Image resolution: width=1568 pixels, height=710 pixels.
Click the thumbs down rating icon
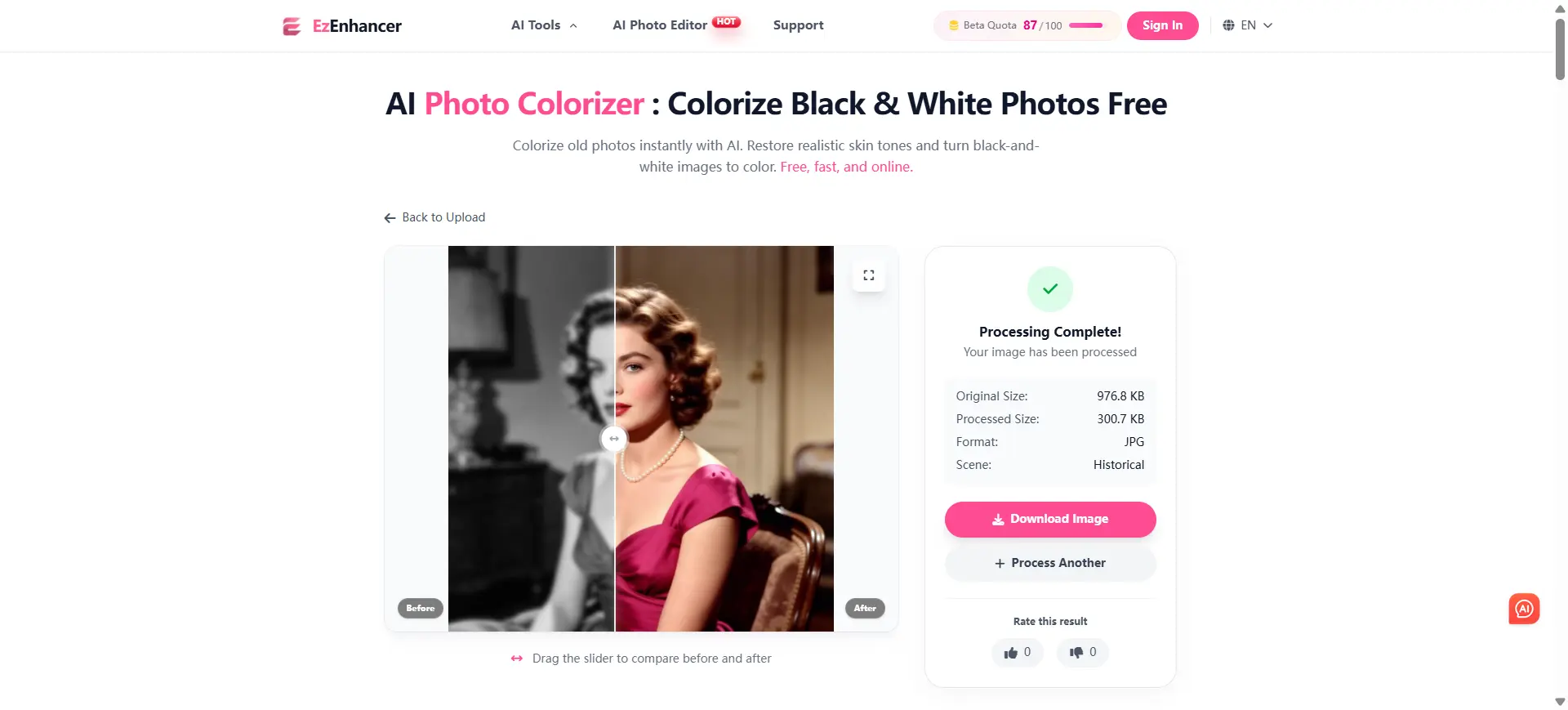1076,653
